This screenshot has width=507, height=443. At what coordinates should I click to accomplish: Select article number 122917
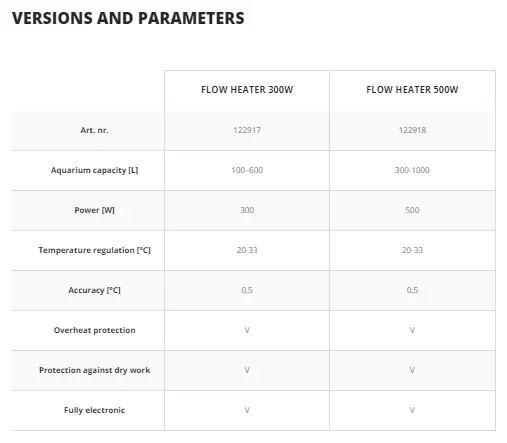[x=247, y=130]
